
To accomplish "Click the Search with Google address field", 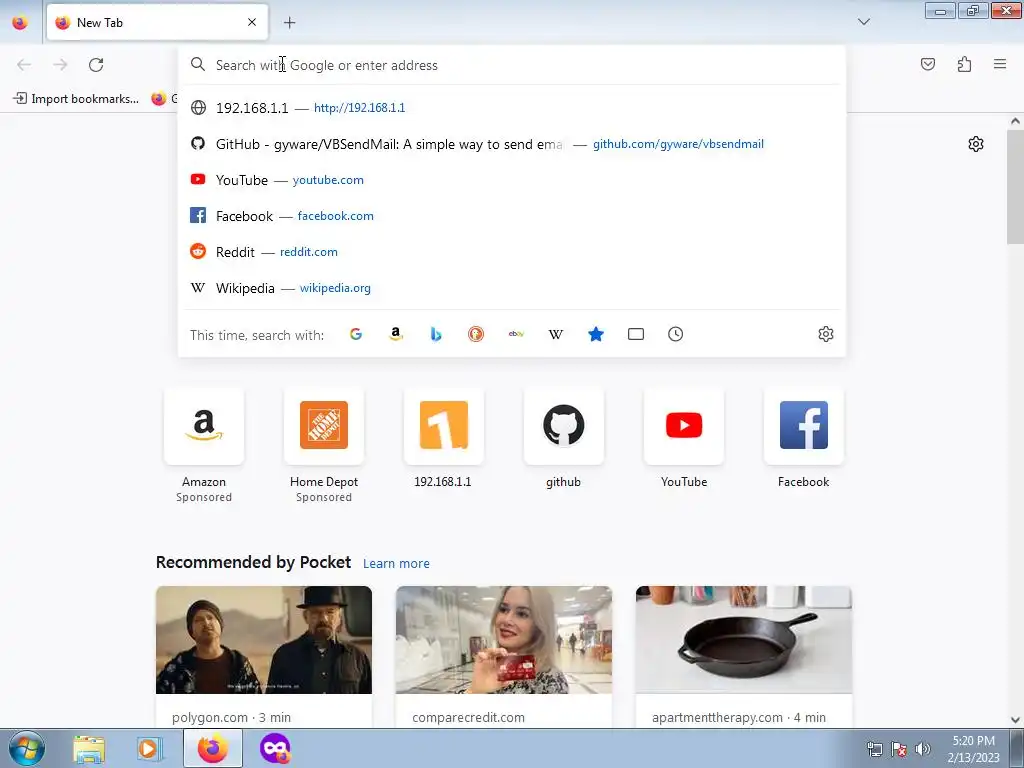I will [511, 65].
